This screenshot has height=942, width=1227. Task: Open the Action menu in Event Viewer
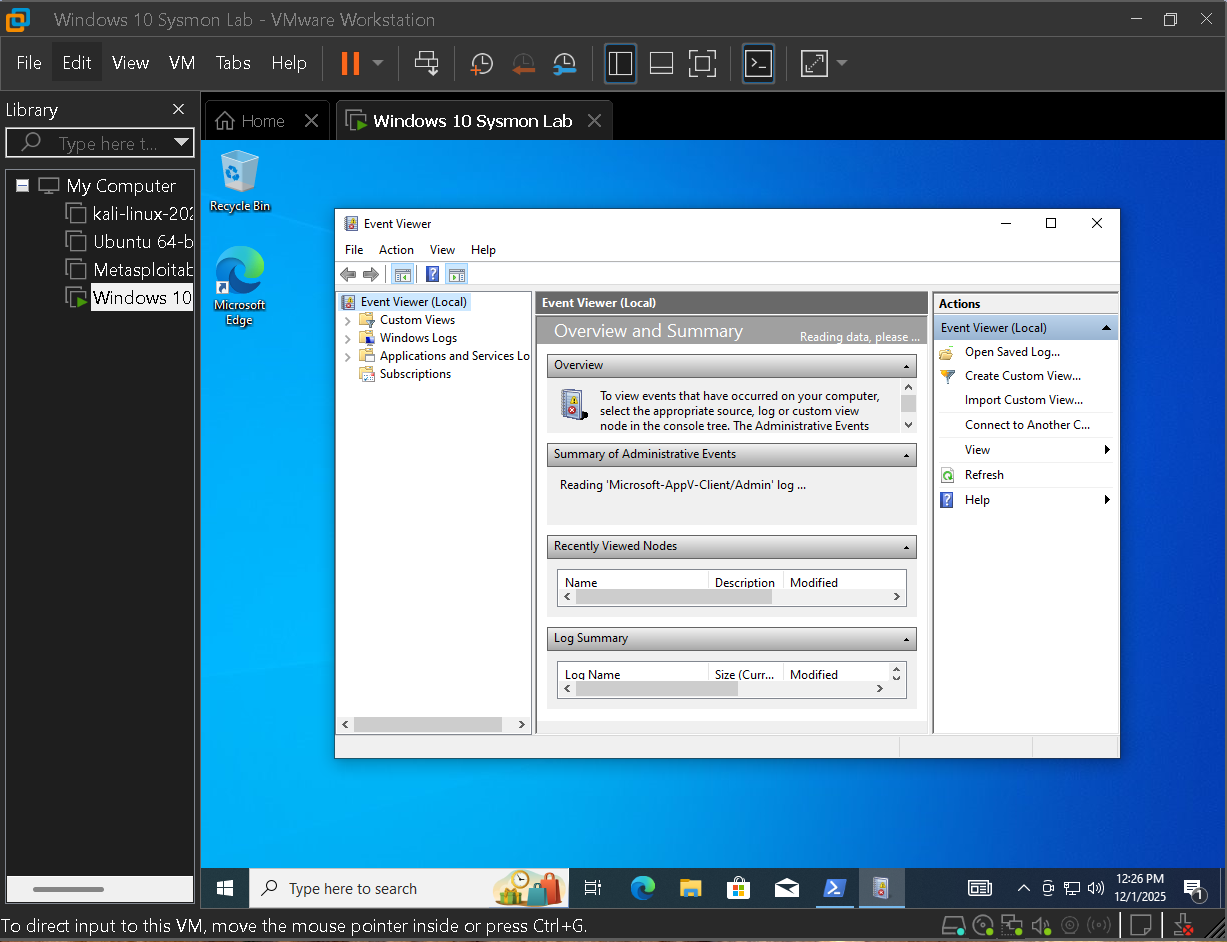click(x=396, y=249)
